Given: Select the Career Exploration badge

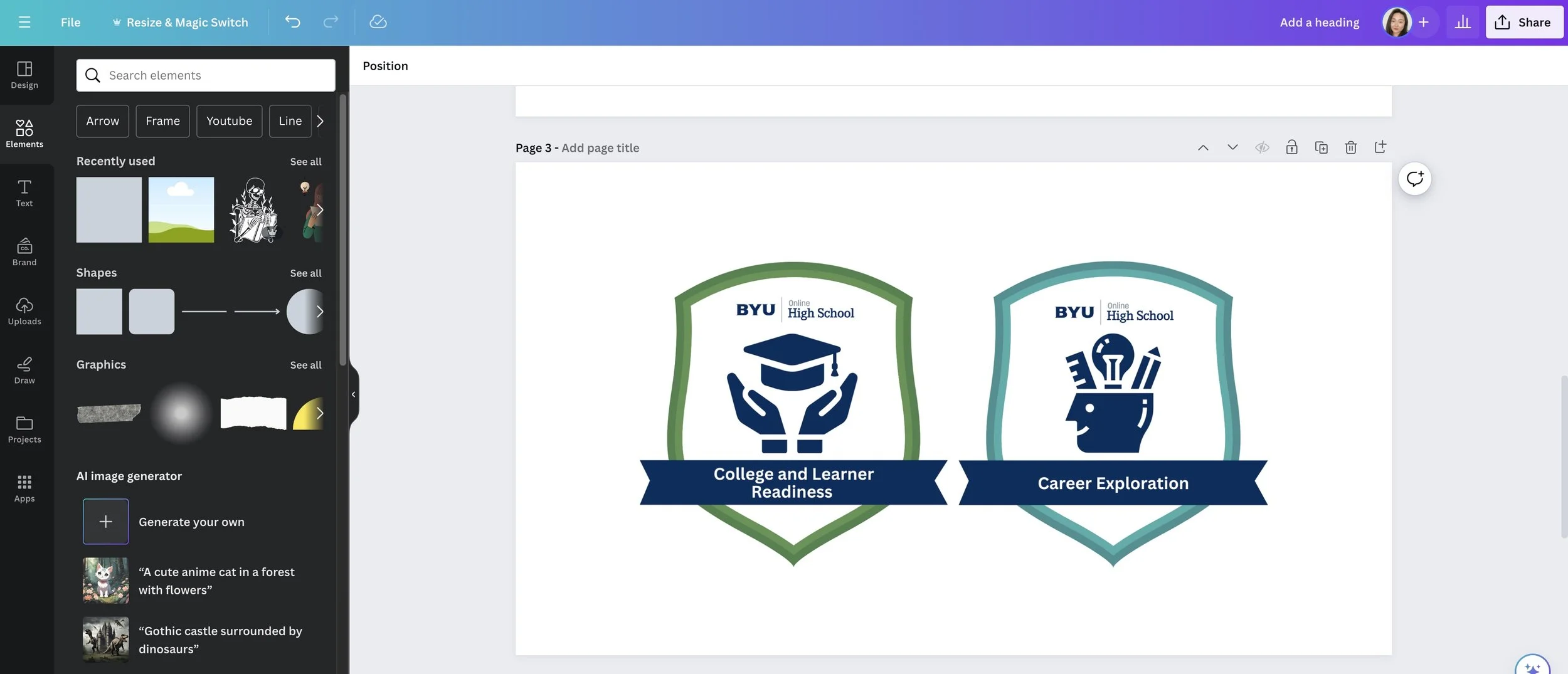Looking at the screenshot, I should point(1113,414).
